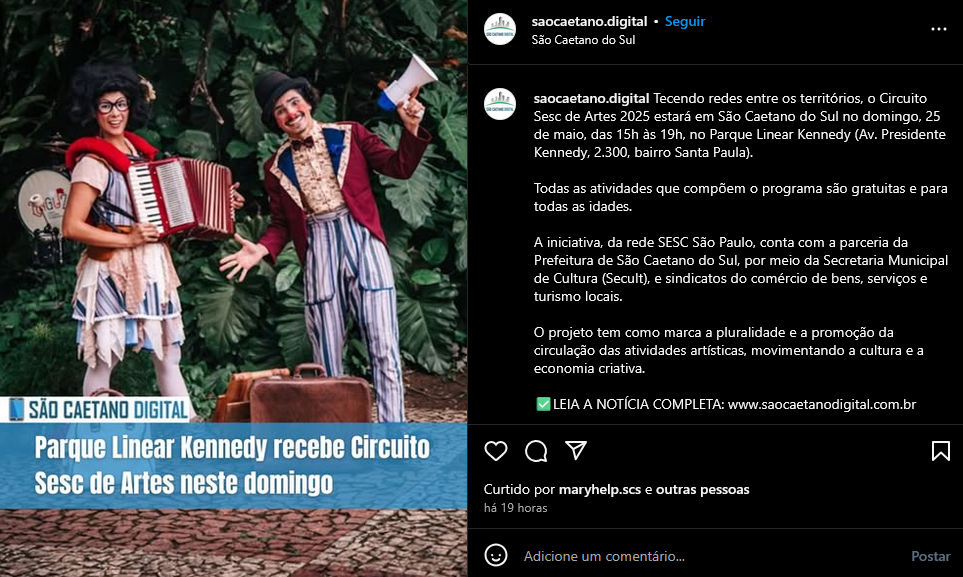Screen dimensions: 963x577
Task: Like the post with the heart icon
Action: coord(496,450)
